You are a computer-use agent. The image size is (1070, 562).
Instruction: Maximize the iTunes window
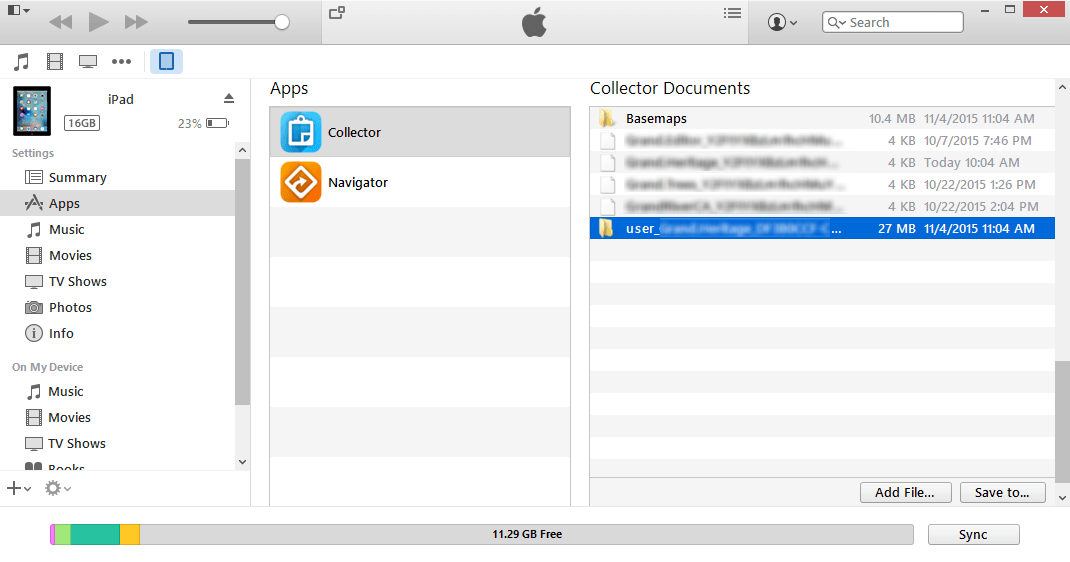(x=1010, y=10)
